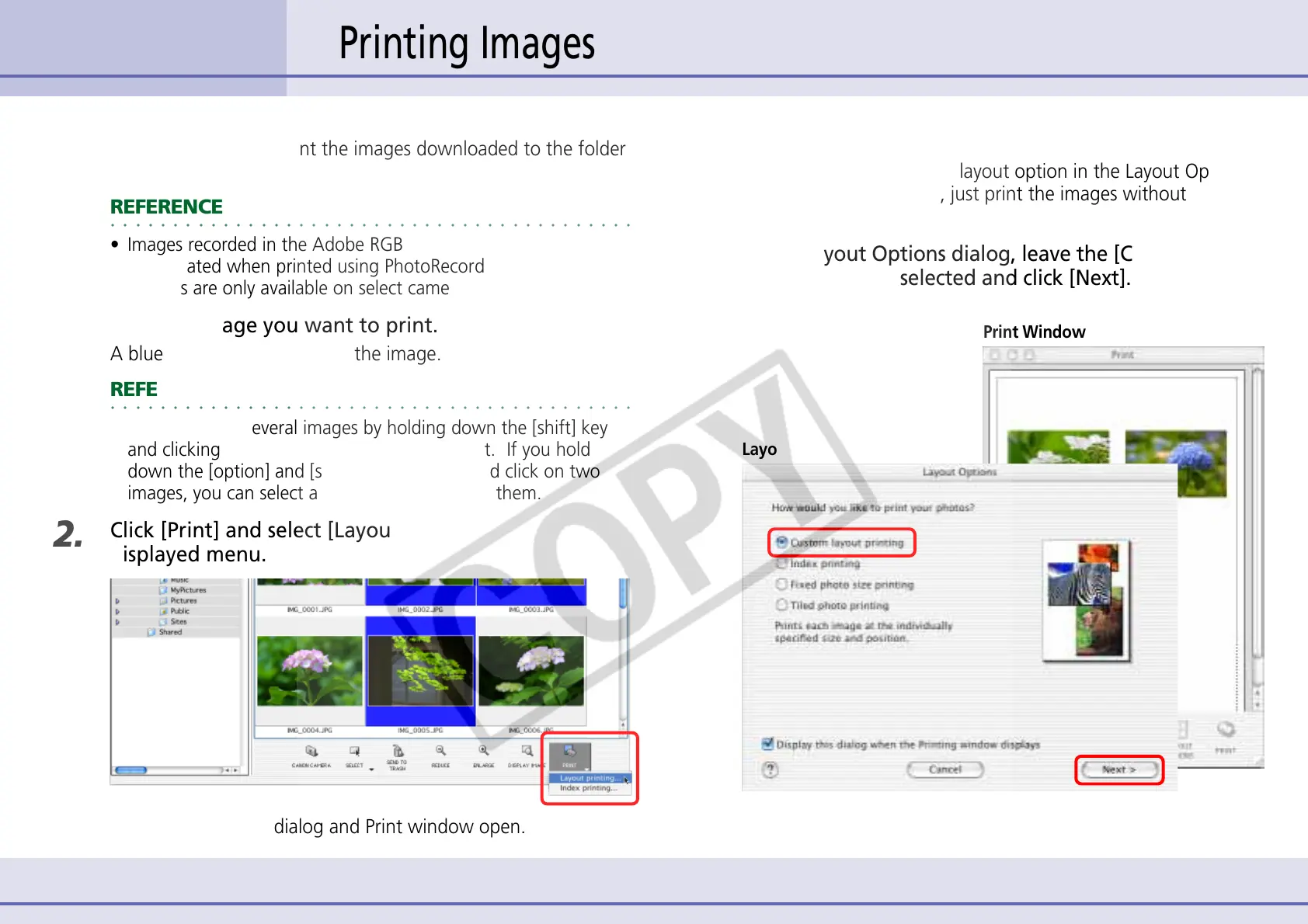Click the IMG_0001.JPG file name label
The image size is (1308, 924).
pos(309,610)
